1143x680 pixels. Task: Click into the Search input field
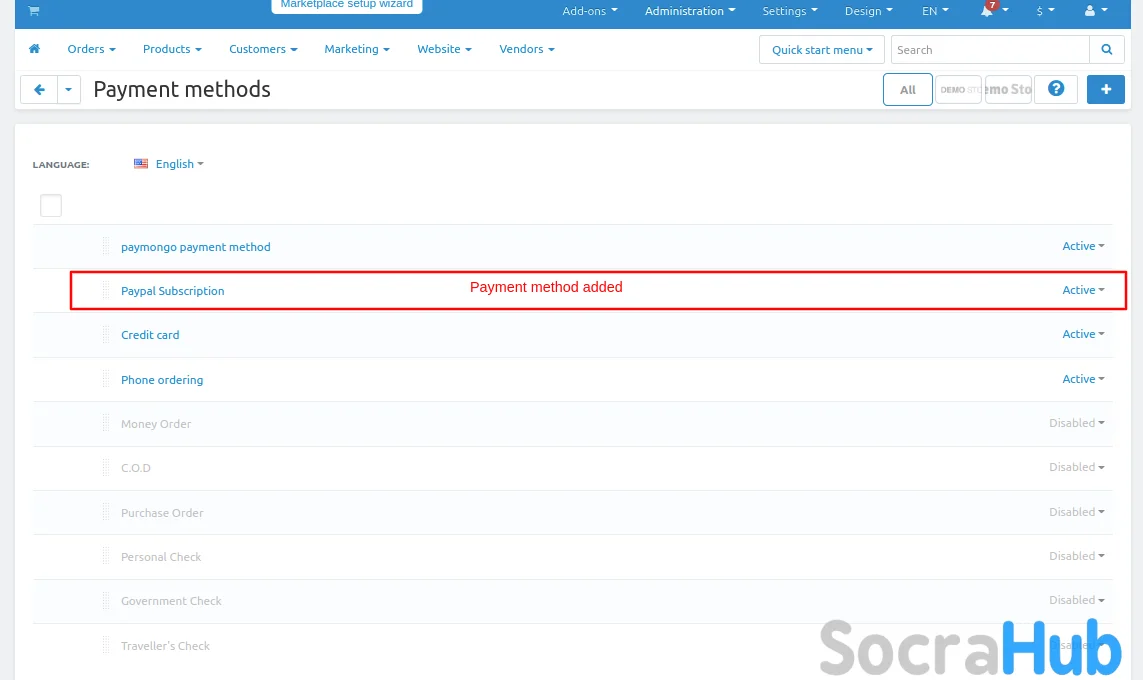(988, 50)
